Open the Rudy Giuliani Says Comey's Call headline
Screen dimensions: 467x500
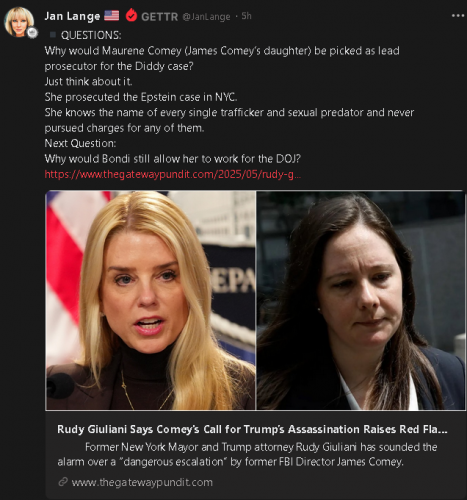click(252, 429)
